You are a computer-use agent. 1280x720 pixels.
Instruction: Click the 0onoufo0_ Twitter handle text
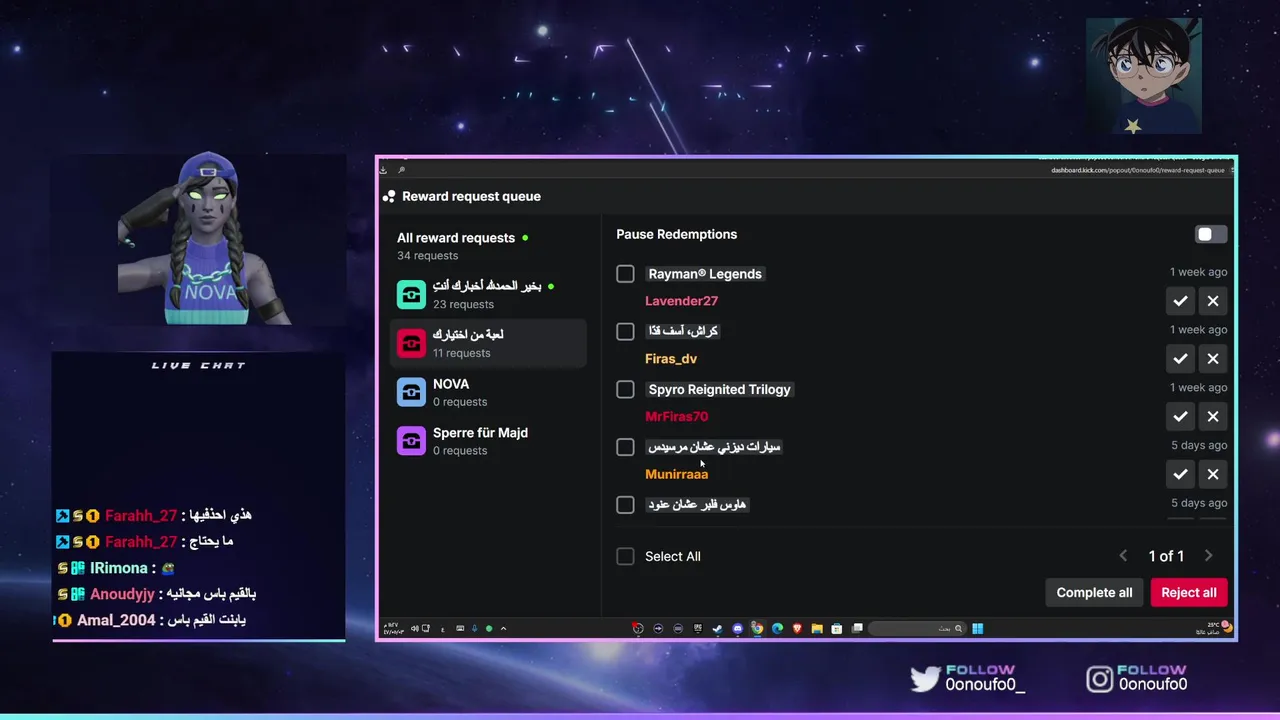coord(985,685)
